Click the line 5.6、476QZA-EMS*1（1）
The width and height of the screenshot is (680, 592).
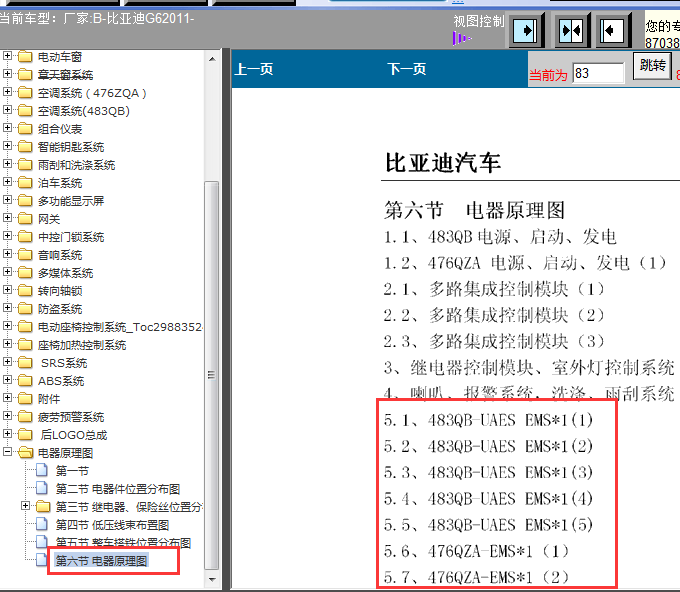[477, 551]
